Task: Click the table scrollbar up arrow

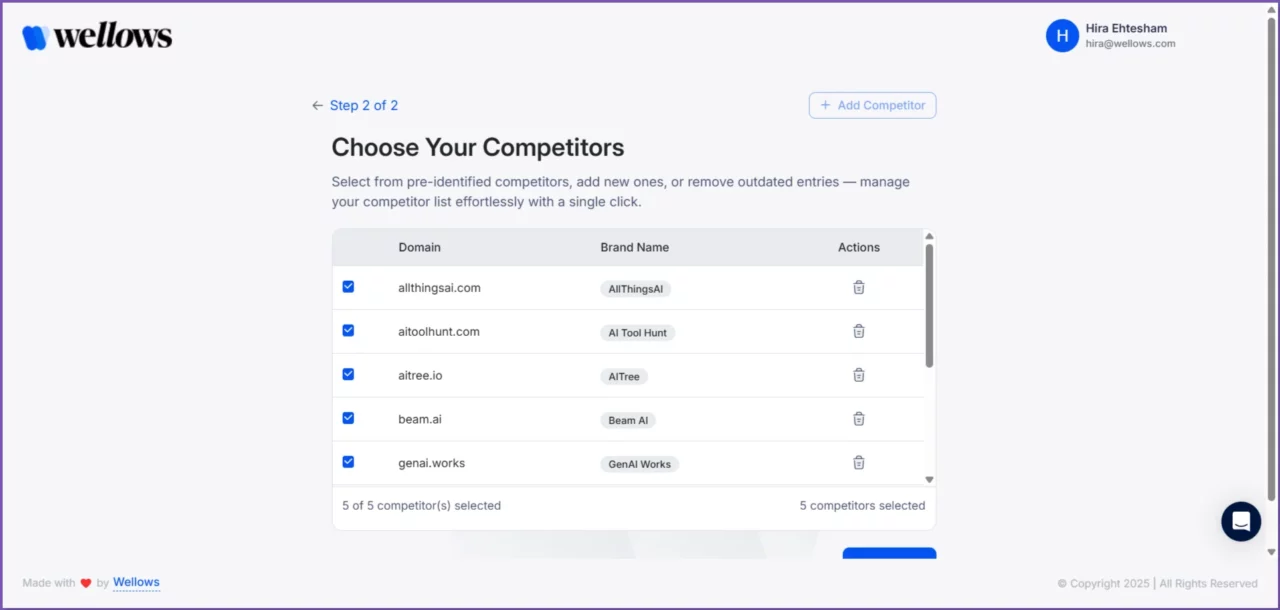Action: point(929,236)
